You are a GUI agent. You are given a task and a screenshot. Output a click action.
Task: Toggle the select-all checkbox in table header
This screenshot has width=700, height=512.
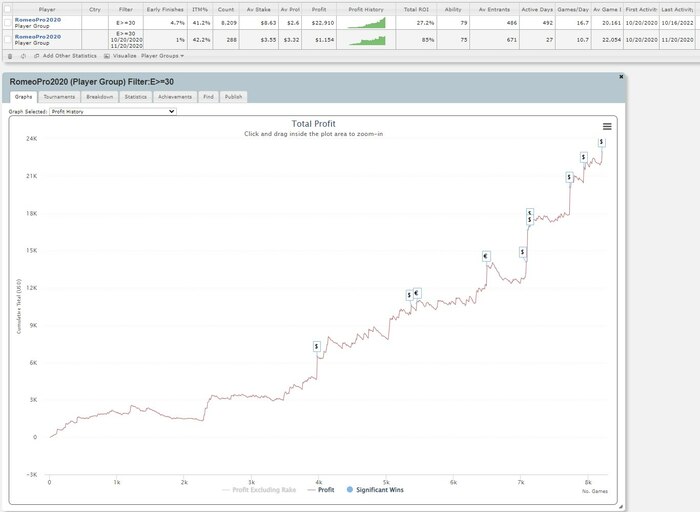(7, 9)
